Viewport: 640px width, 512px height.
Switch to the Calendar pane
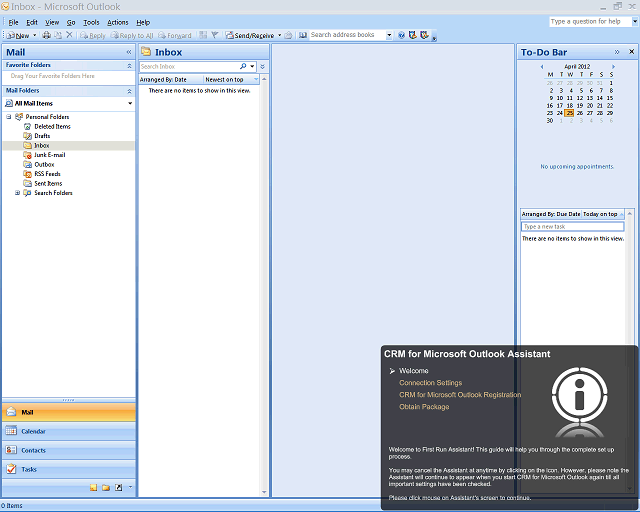(69, 432)
